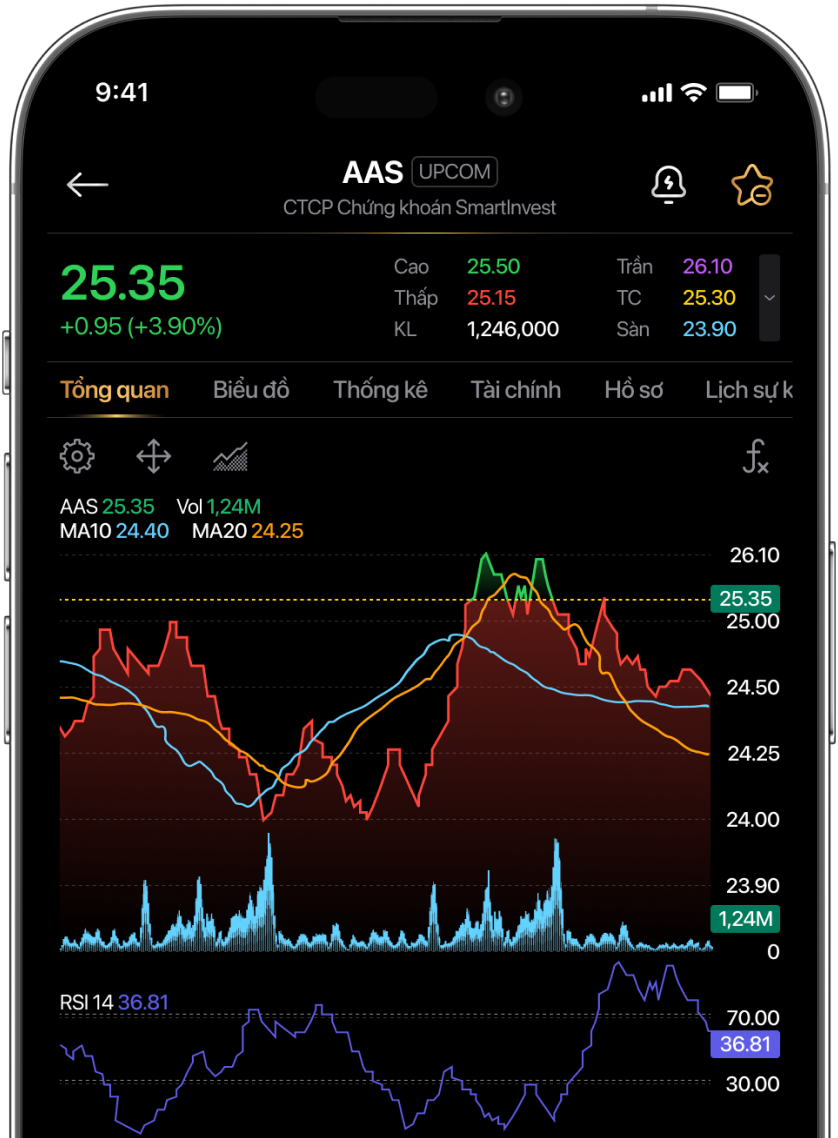Open the Lịch sử tab
The width and height of the screenshot is (838, 1138).
pos(748,390)
